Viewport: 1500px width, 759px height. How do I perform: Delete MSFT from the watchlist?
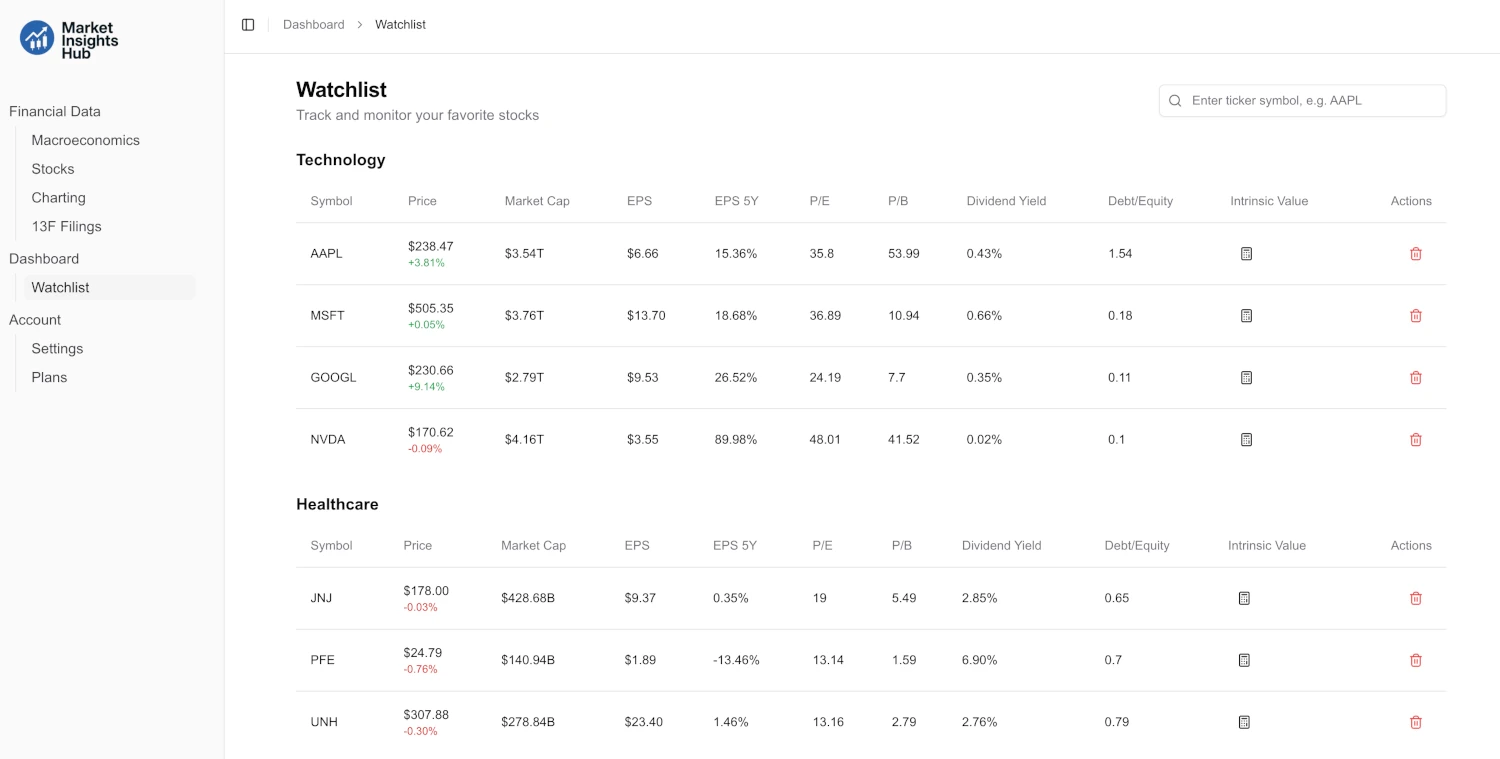(1416, 315)
